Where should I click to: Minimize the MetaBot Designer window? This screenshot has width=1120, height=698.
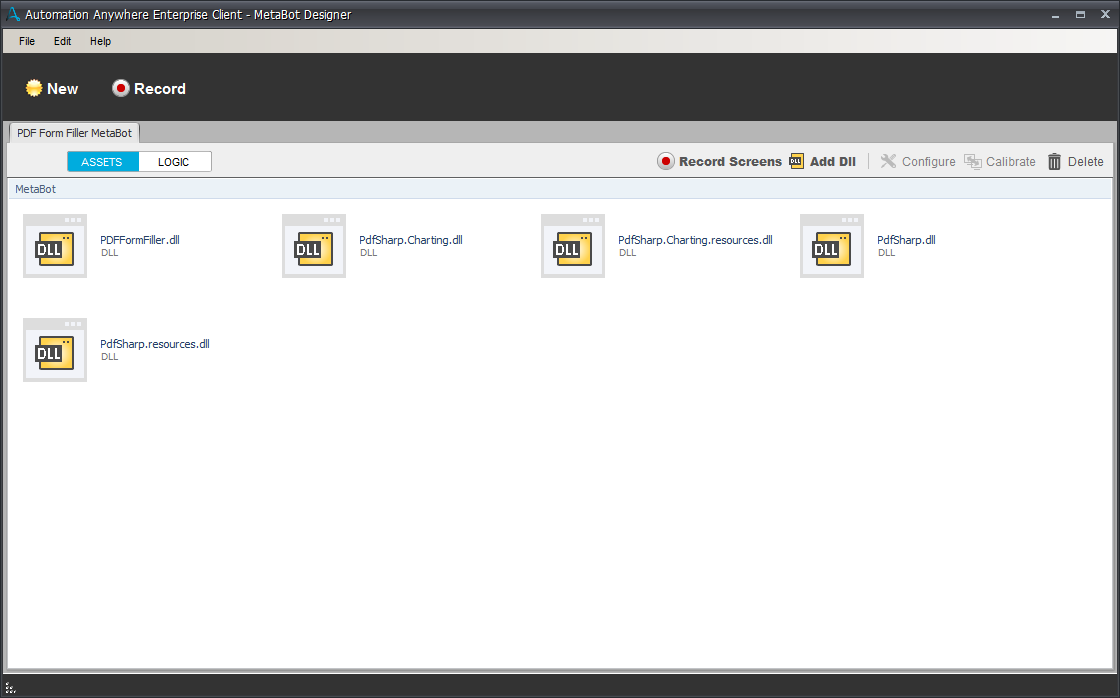pos(1055,14)
